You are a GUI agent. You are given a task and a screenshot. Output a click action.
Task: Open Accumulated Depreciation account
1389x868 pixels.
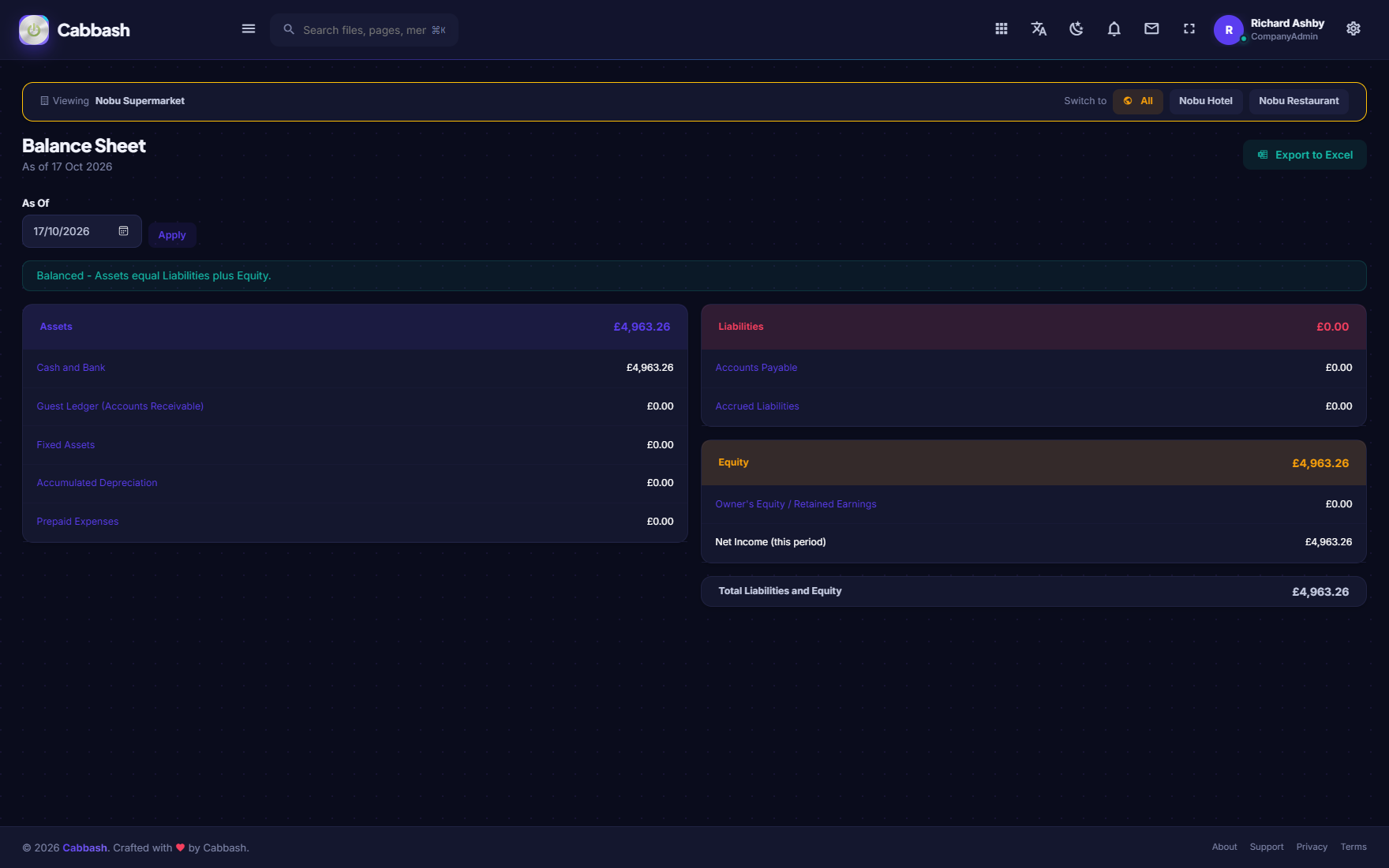pyautogui.click(x=97, y=483)
